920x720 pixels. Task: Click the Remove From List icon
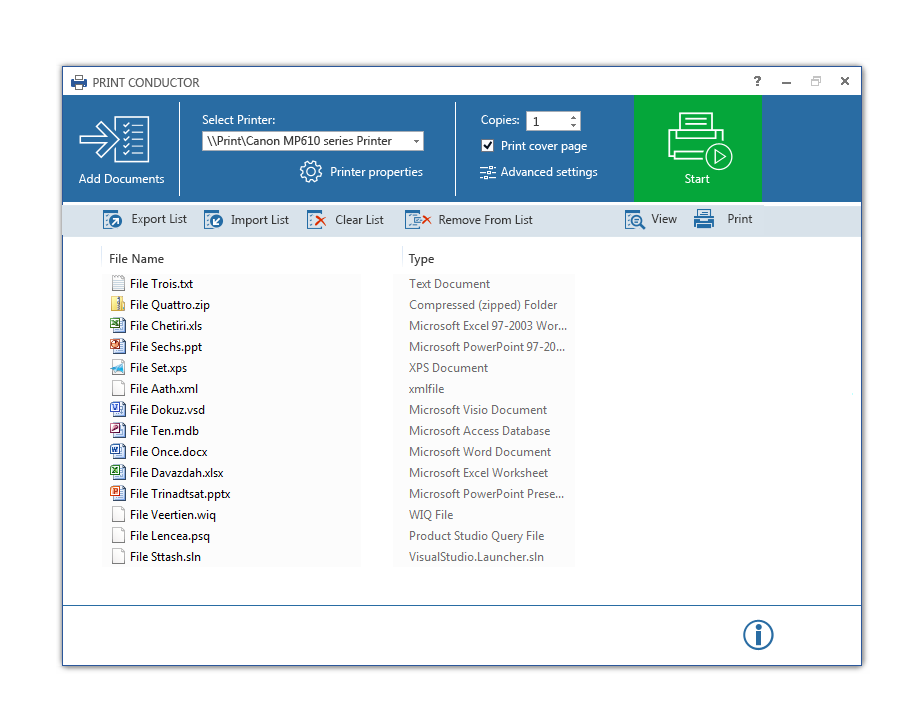[418, 219]
